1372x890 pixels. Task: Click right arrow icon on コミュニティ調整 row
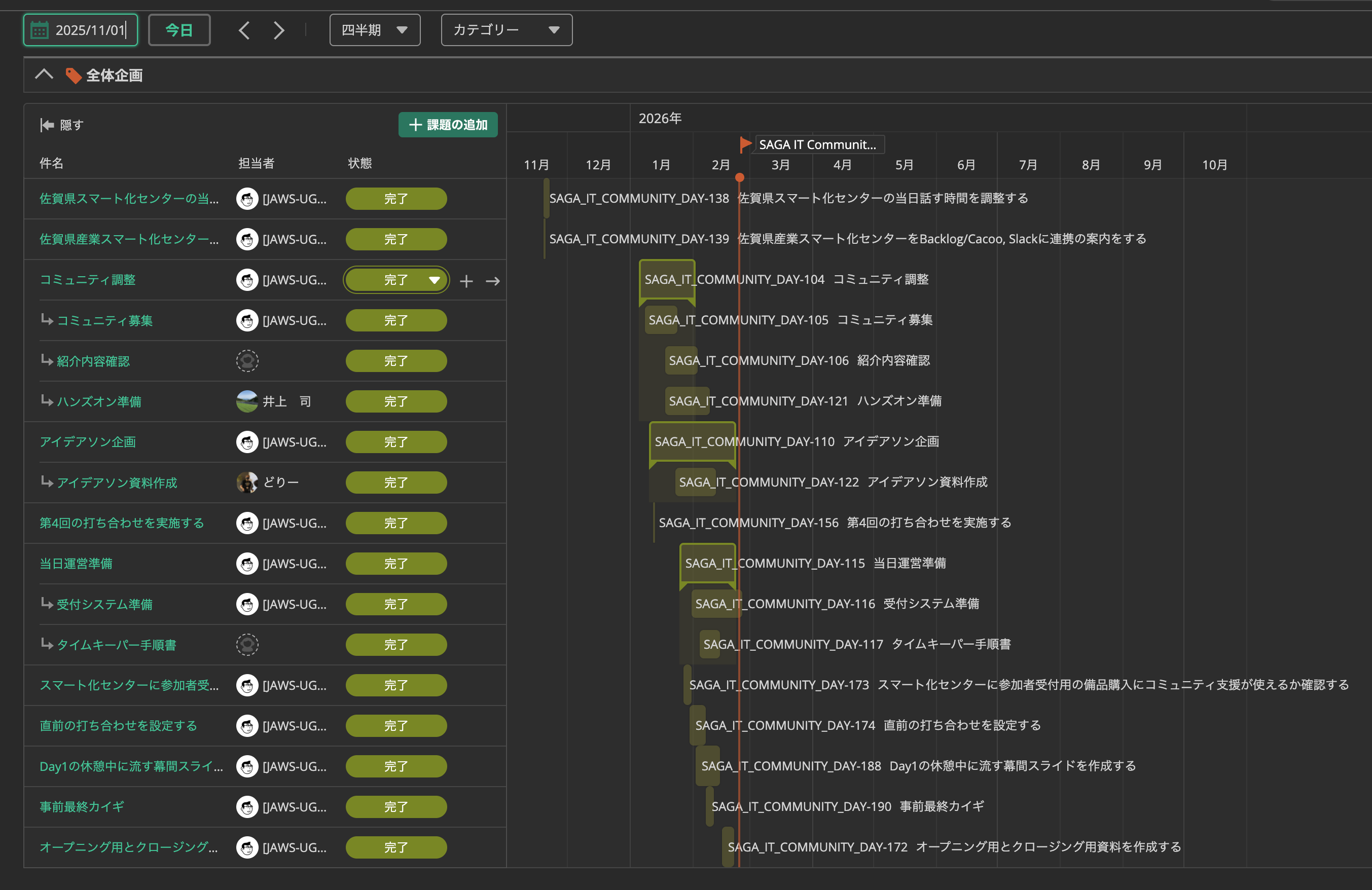493,281
